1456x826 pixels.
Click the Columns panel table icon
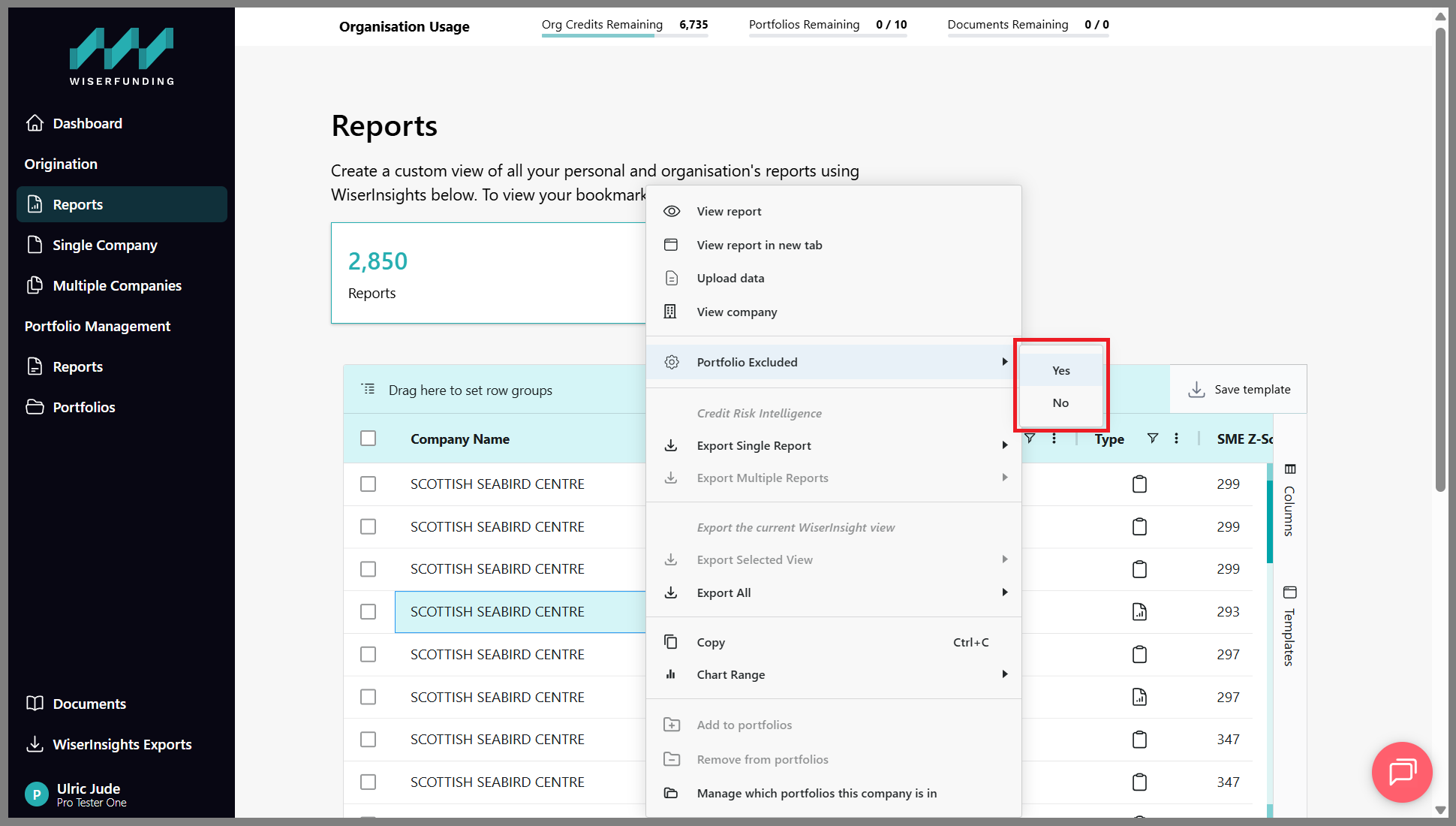coord(1290,469)
